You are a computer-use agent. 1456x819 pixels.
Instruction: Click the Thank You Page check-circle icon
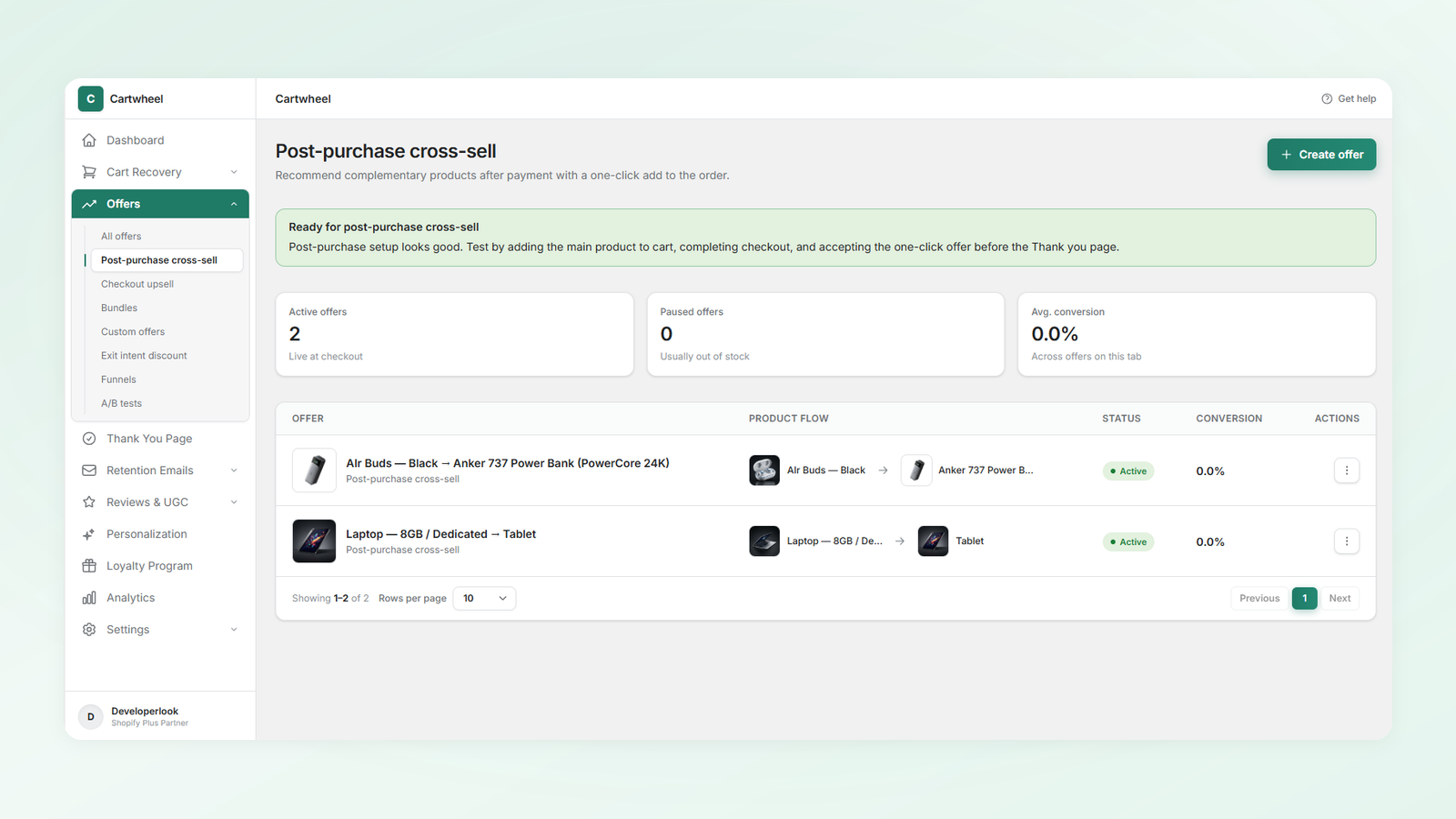pyautogui.click(x=89, y=439)
